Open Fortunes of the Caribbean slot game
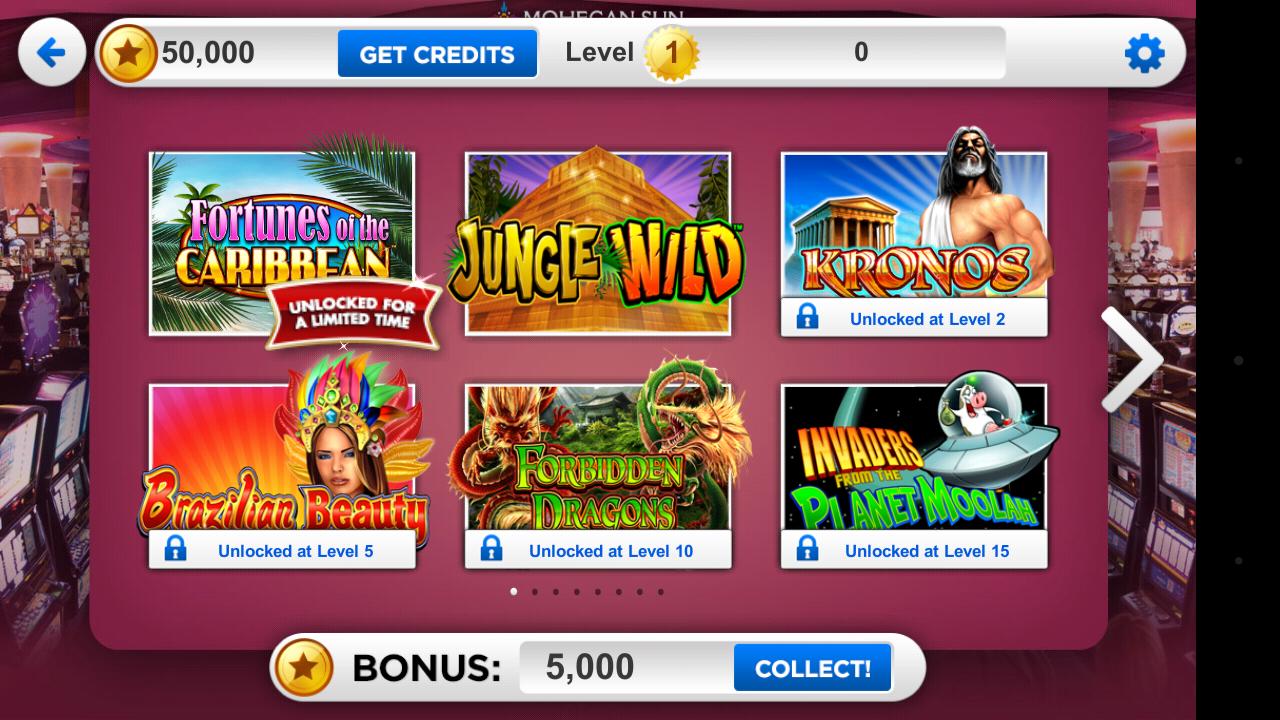This screenshot has height=720, width=1280. tap(282, 243)
